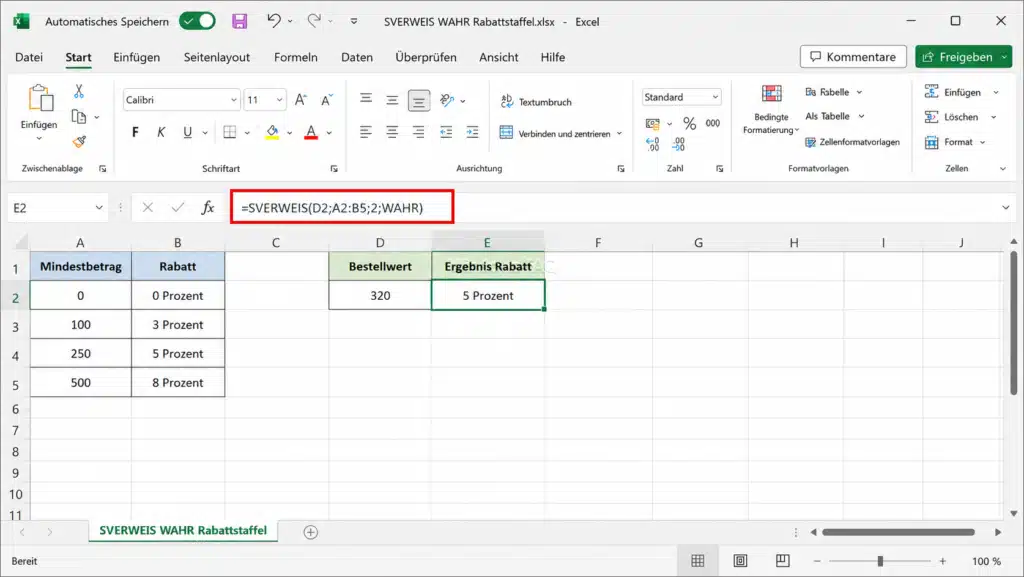Switch to the Einfügen ribbon tab
The height and width of the screenshot is (577, 1024).
pyautogui.click(x=136, y=57)
